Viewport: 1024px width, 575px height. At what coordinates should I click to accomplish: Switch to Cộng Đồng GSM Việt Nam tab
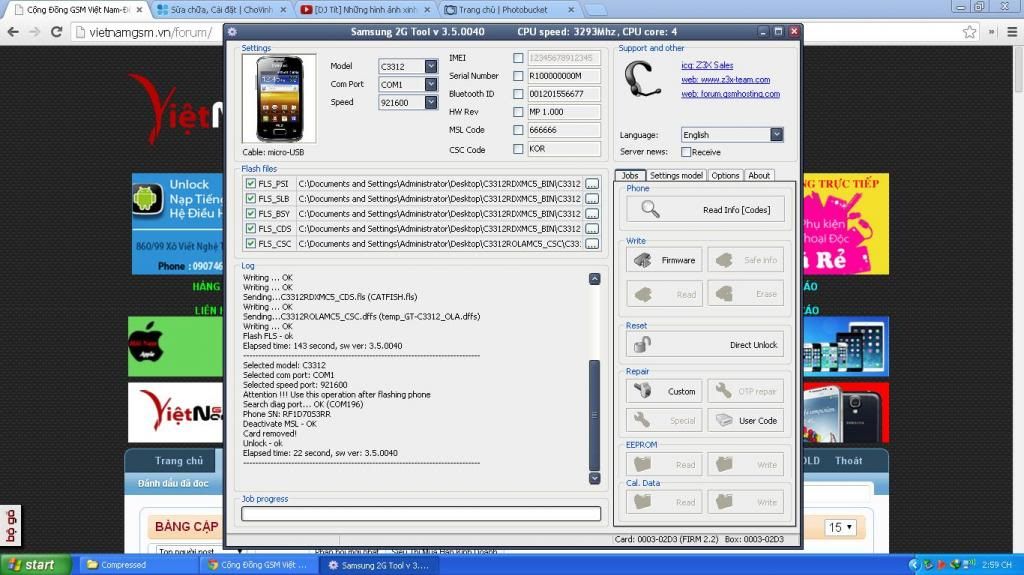point(77,10)
